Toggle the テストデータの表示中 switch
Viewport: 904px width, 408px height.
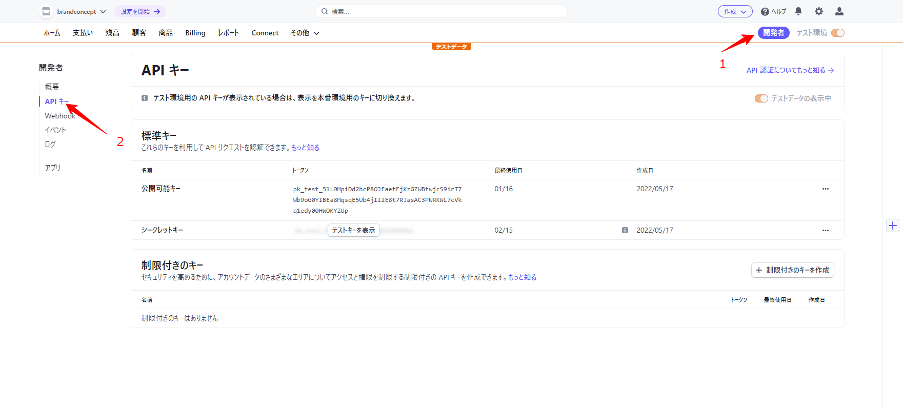coord(762,98)
